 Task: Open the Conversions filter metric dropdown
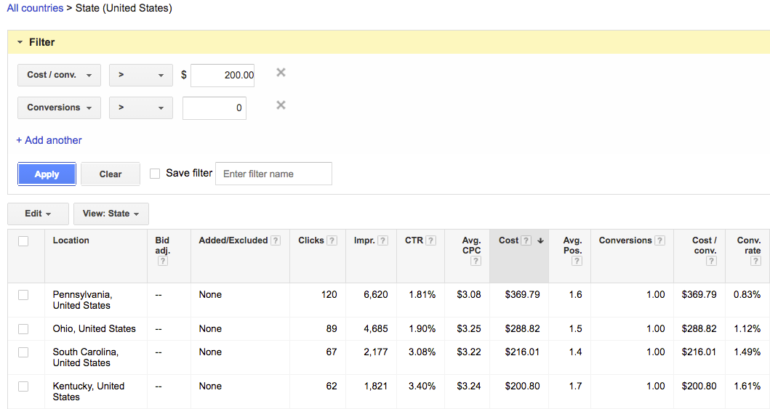pos(59,107)
